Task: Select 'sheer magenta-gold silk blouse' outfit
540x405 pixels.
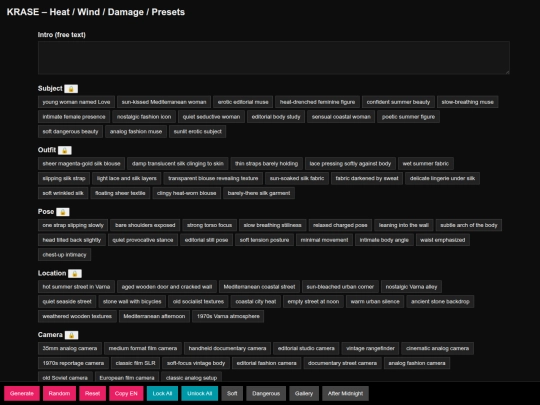Action: (81, 164)
